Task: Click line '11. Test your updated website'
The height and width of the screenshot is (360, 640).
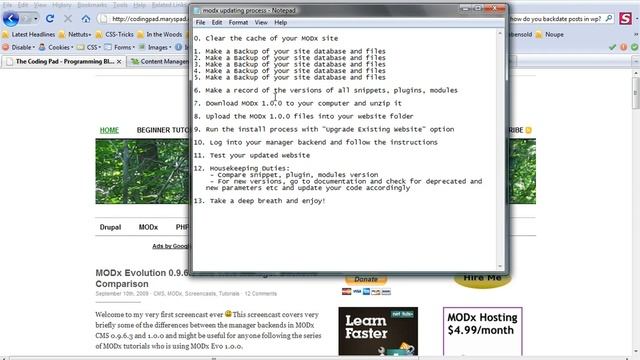Action: tap(252, 156)
